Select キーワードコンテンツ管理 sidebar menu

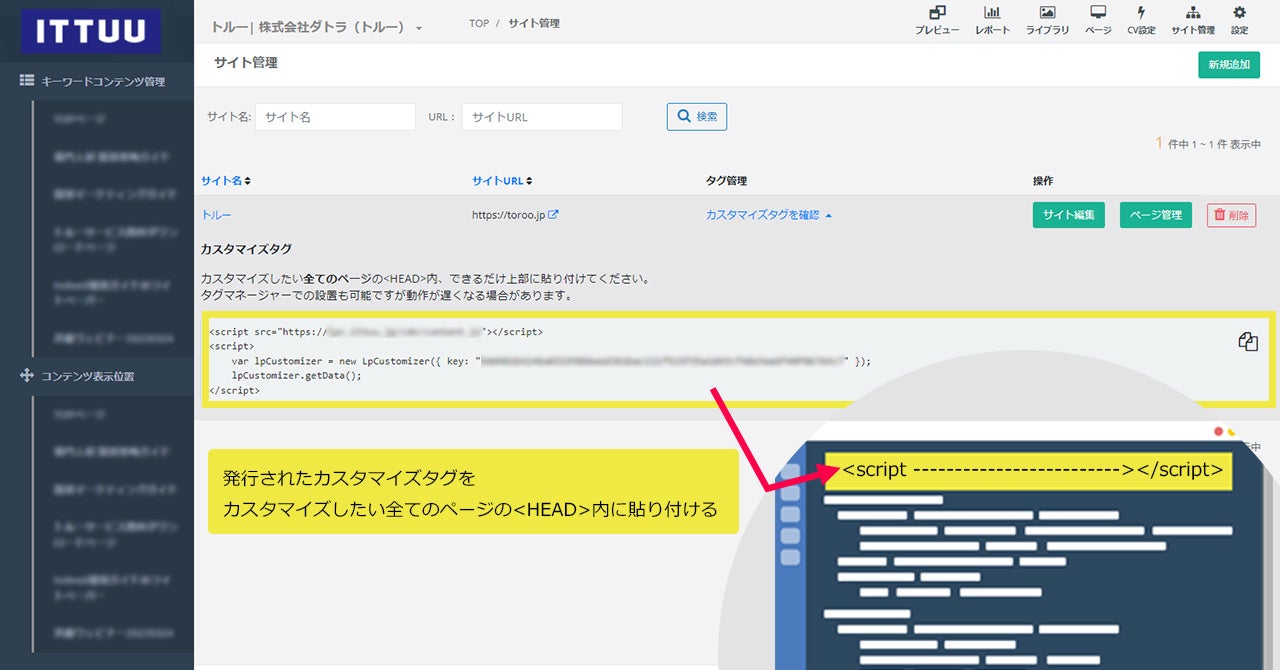pyautogui.click(x=93, y=82)
